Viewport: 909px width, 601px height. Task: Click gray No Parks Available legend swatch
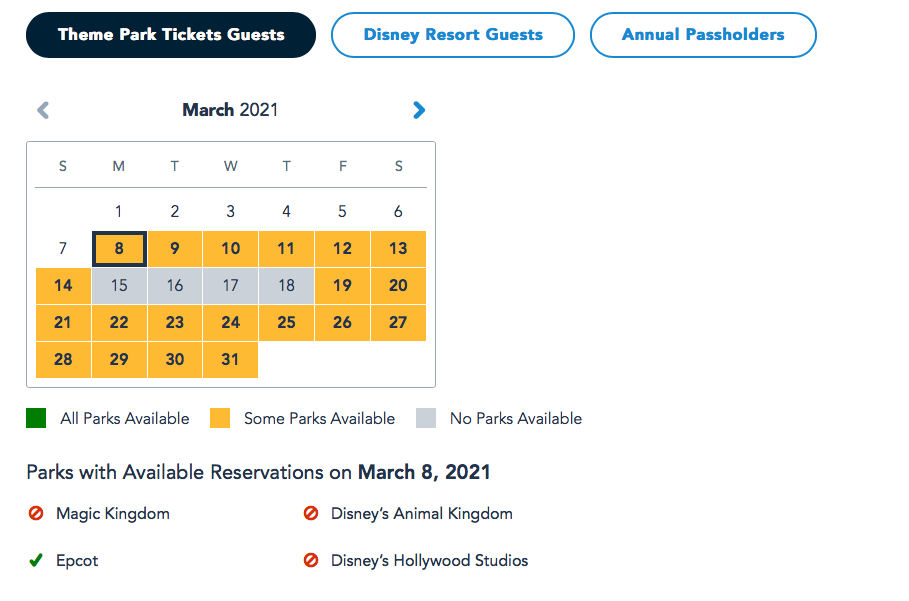point(426,418)
